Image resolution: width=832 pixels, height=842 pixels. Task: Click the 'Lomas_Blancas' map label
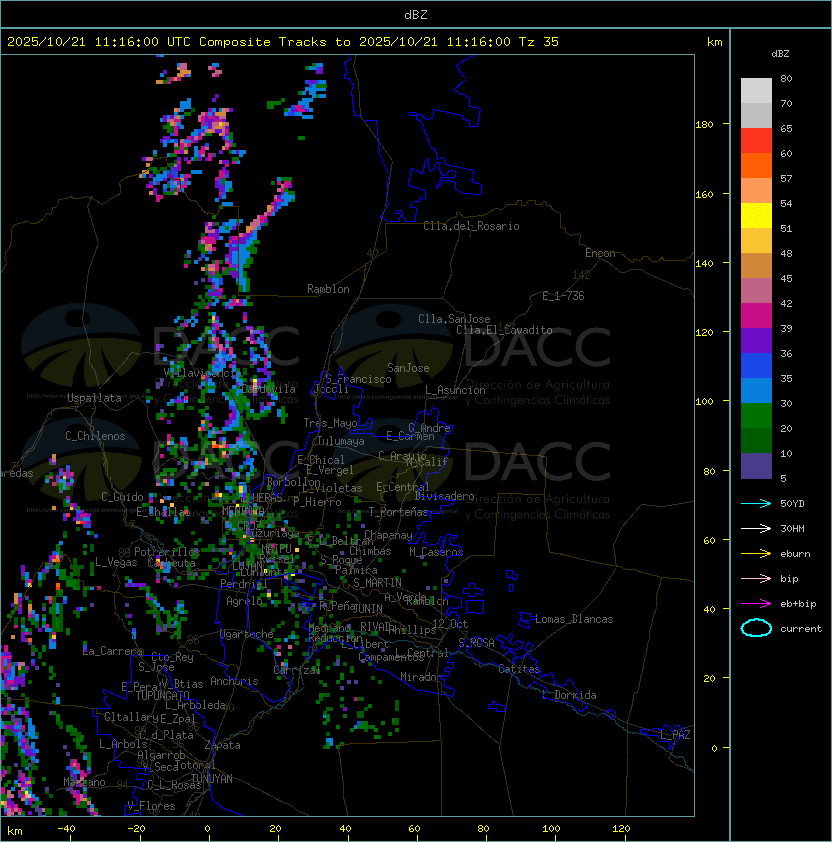point(574,619)
